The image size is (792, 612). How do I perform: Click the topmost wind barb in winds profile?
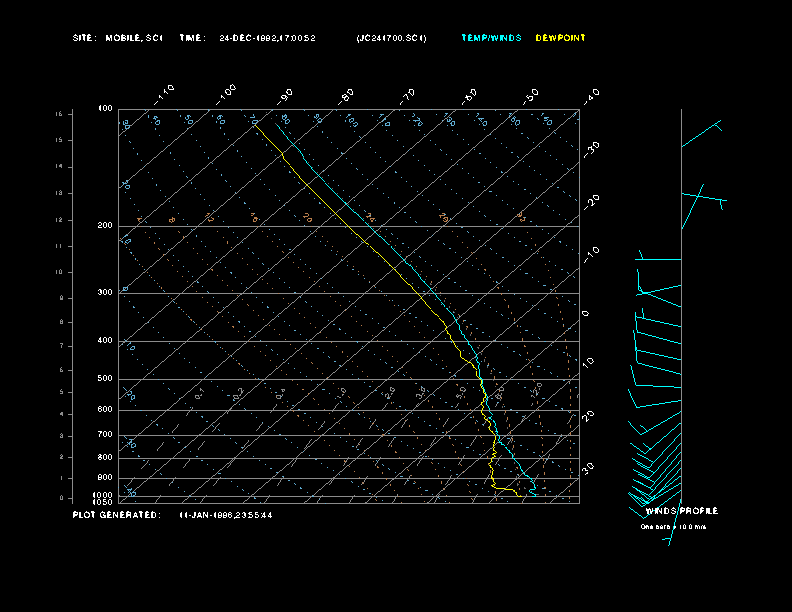[702, 134]
